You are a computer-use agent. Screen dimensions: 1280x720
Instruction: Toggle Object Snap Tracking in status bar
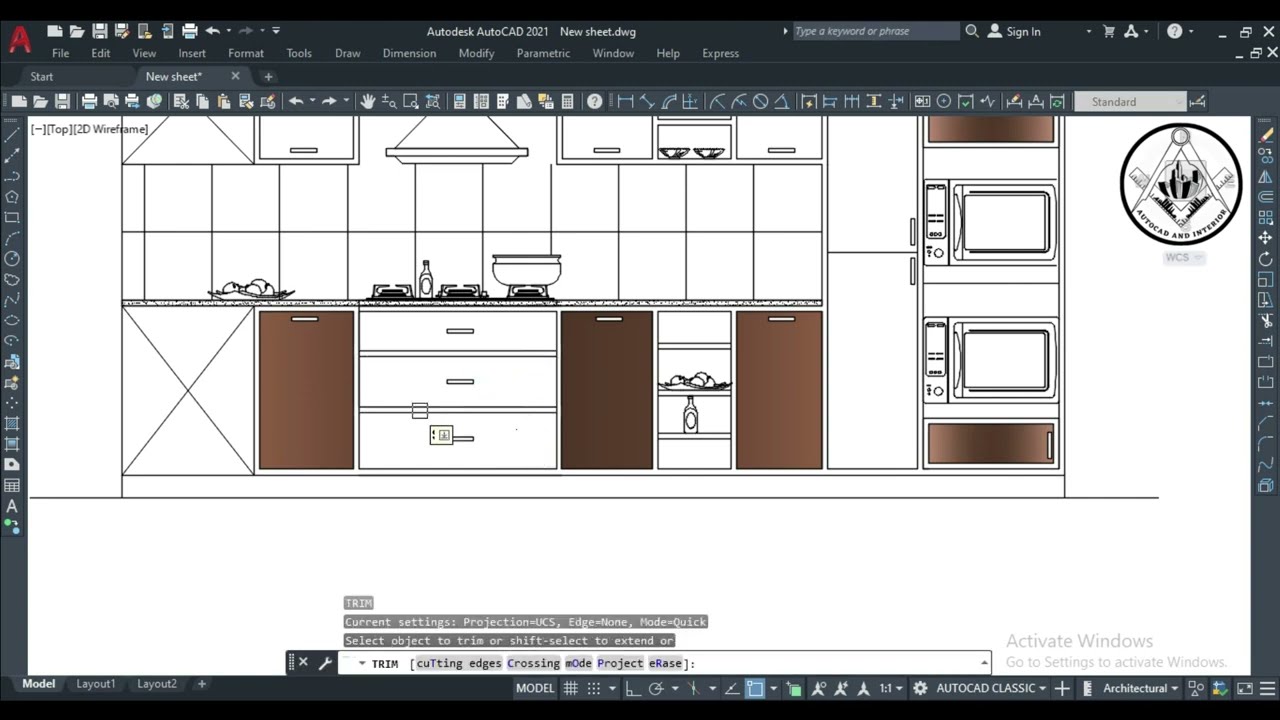(x=731, y=688)
